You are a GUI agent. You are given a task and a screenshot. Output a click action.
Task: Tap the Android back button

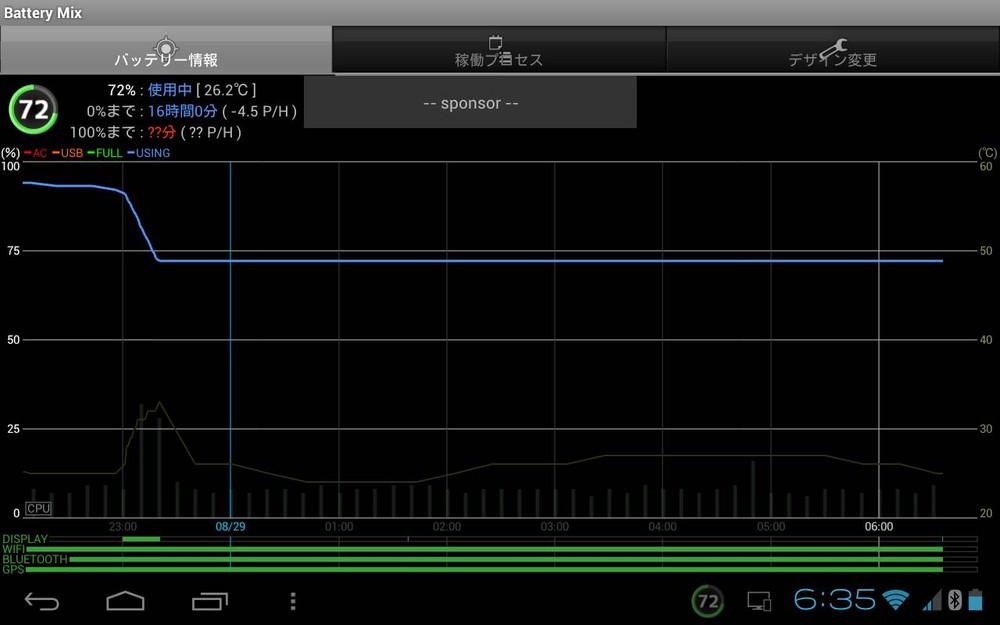click(42, 601)
